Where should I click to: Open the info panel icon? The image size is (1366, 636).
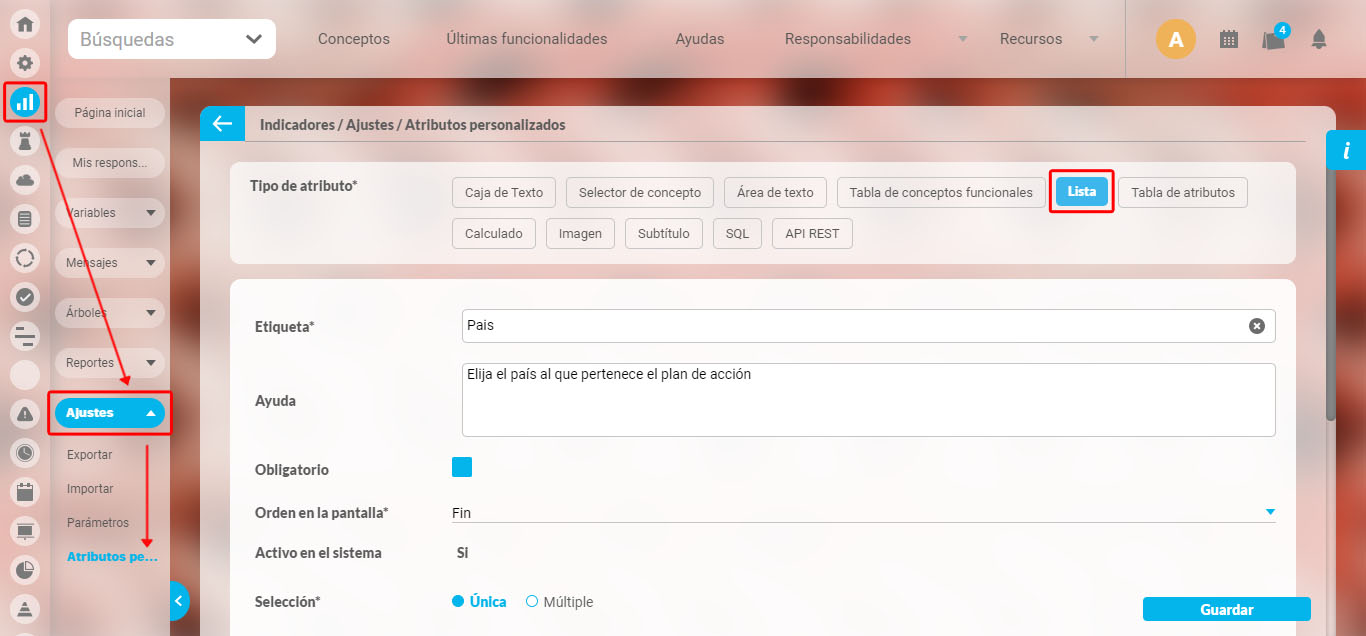1346,151
